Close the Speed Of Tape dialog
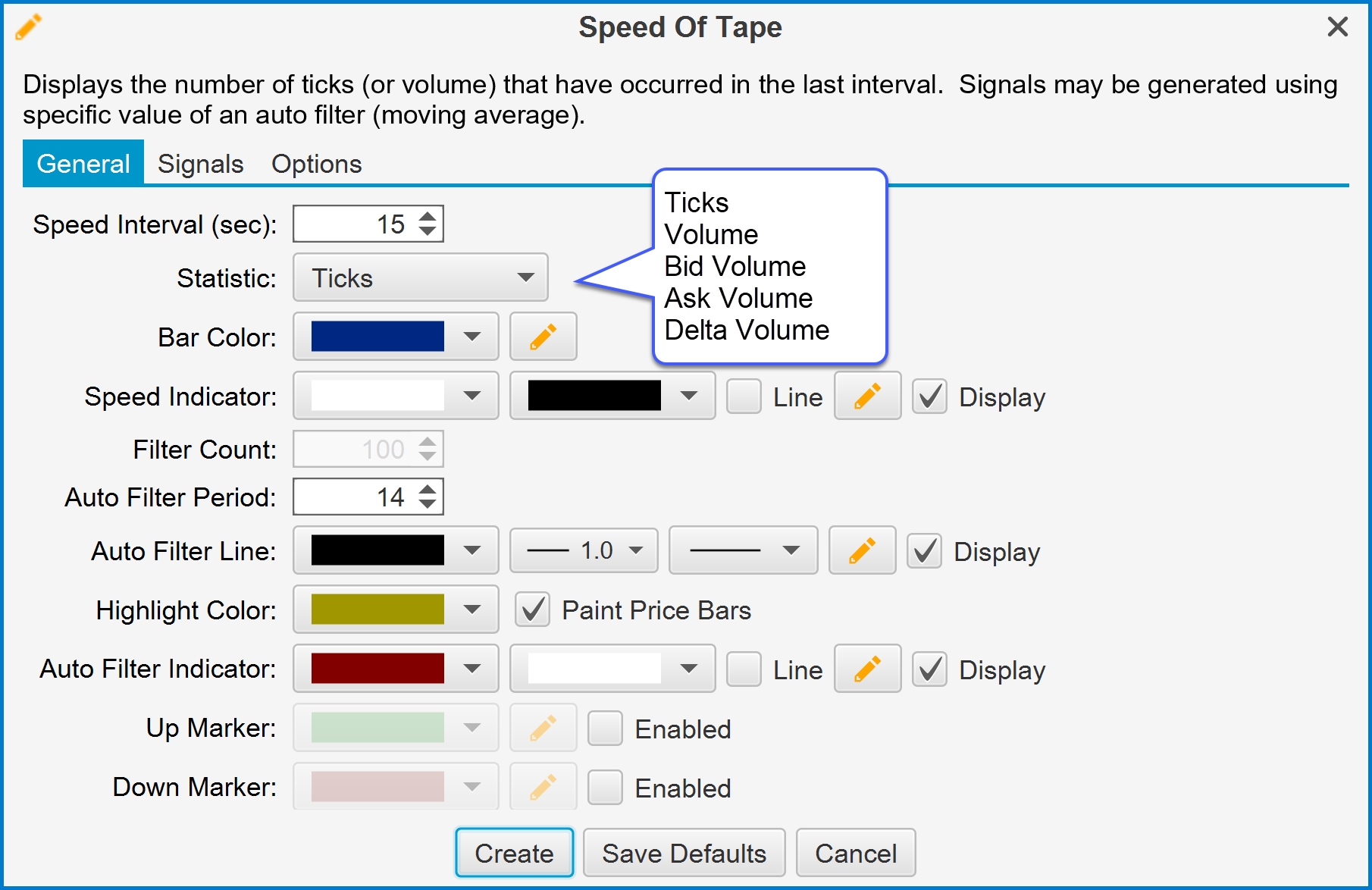Viewport: 1372px width, 890px height. [x=1337, y=27]
